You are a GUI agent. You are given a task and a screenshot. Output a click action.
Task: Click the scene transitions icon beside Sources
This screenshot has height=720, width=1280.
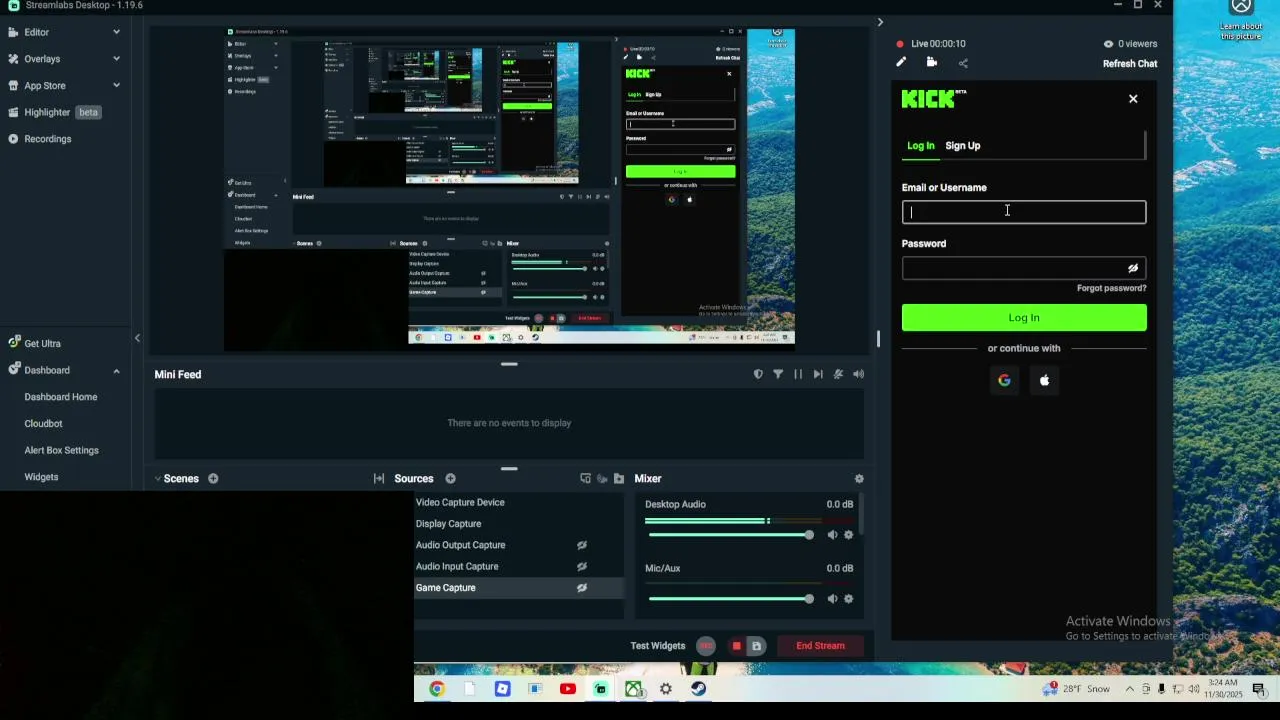pos(379,479)
